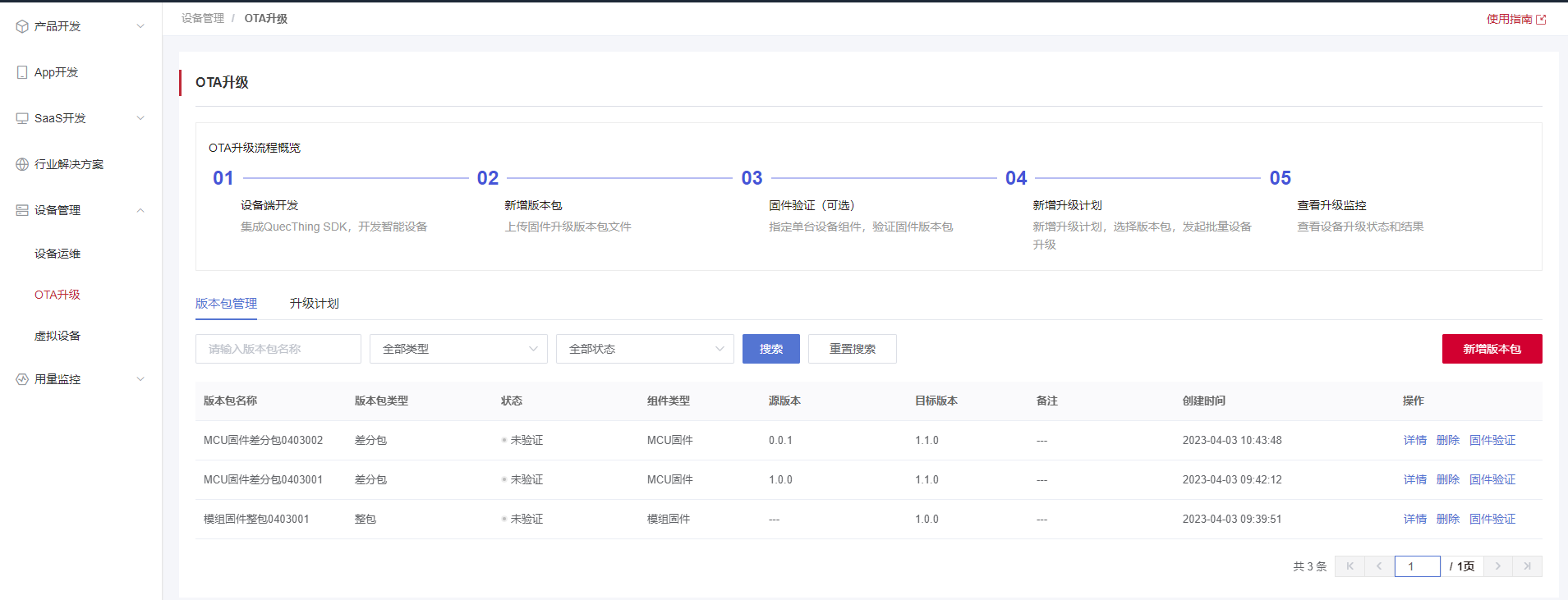Image resolution: width=1568 pixels, height=600 pixels.
Task: Open 设备运维 in the sidebar
Action: 57,254
